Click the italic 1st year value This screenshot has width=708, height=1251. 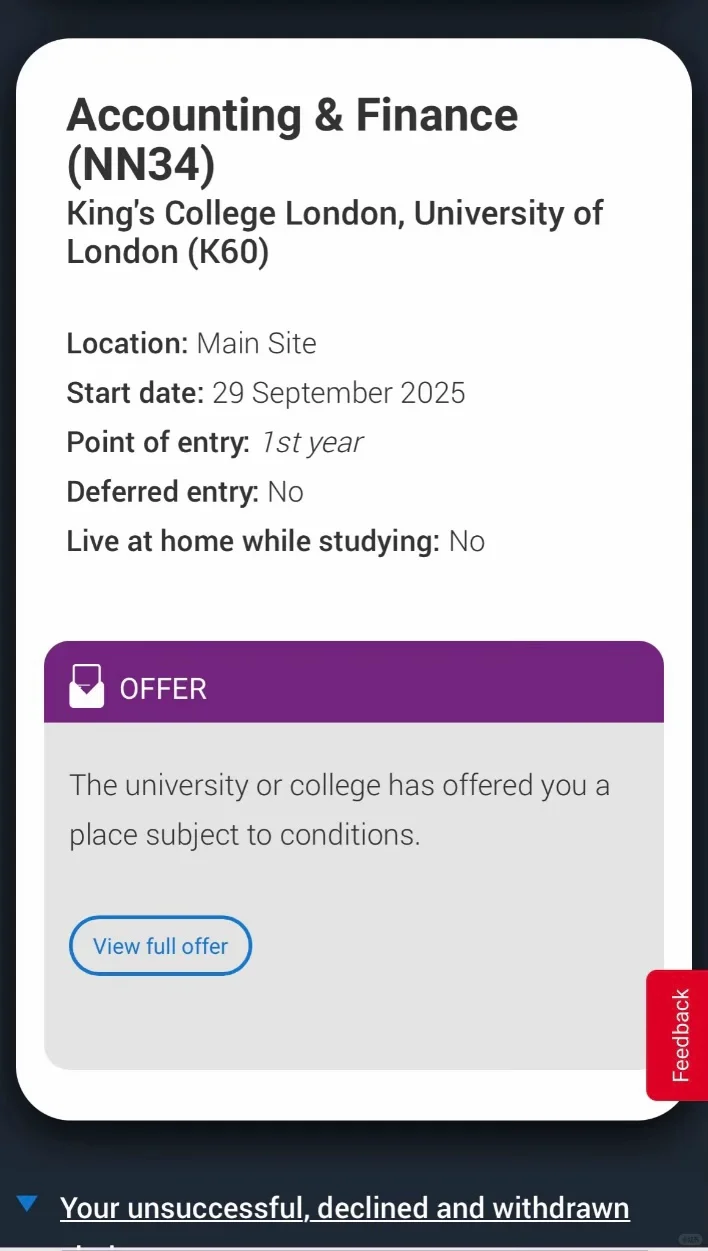tap(311, 443)
